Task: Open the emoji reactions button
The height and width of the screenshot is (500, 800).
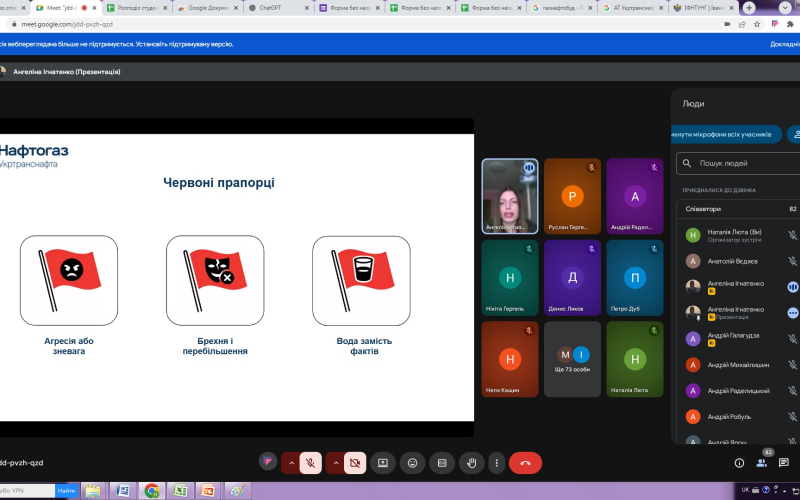Action: (412, 463)
